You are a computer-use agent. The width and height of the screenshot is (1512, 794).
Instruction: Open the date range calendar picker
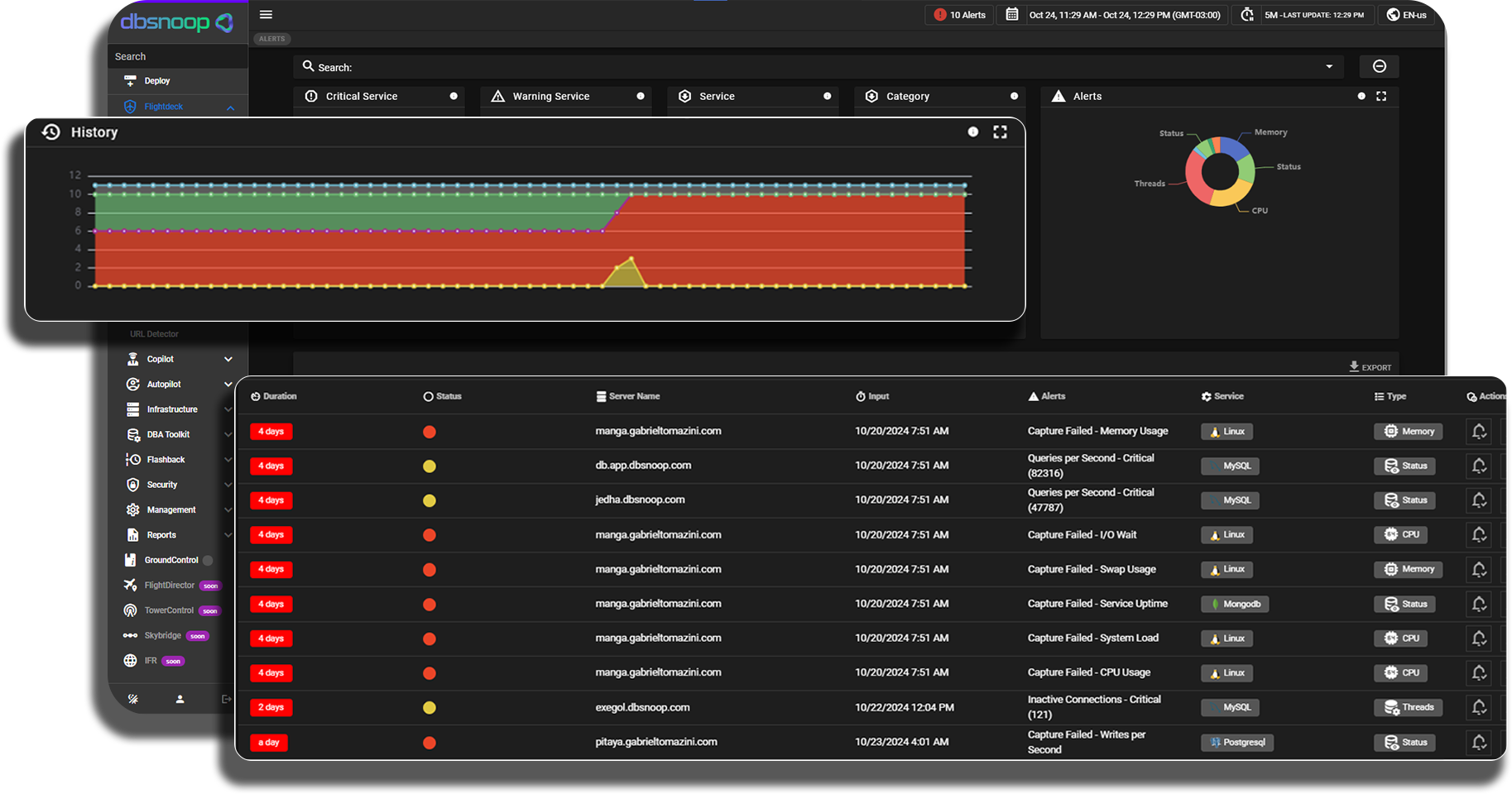coord(1012,15)
